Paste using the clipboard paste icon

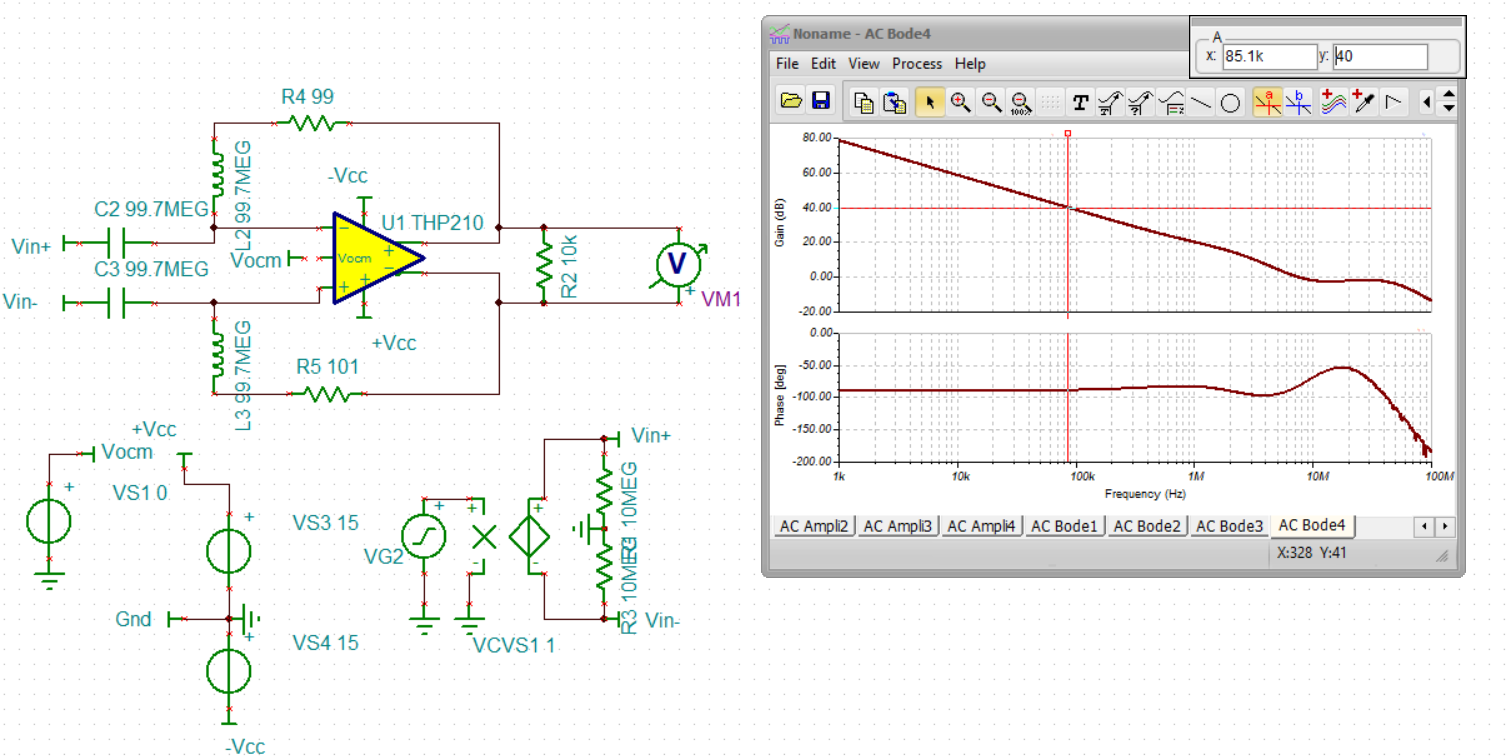coord(896,102)
